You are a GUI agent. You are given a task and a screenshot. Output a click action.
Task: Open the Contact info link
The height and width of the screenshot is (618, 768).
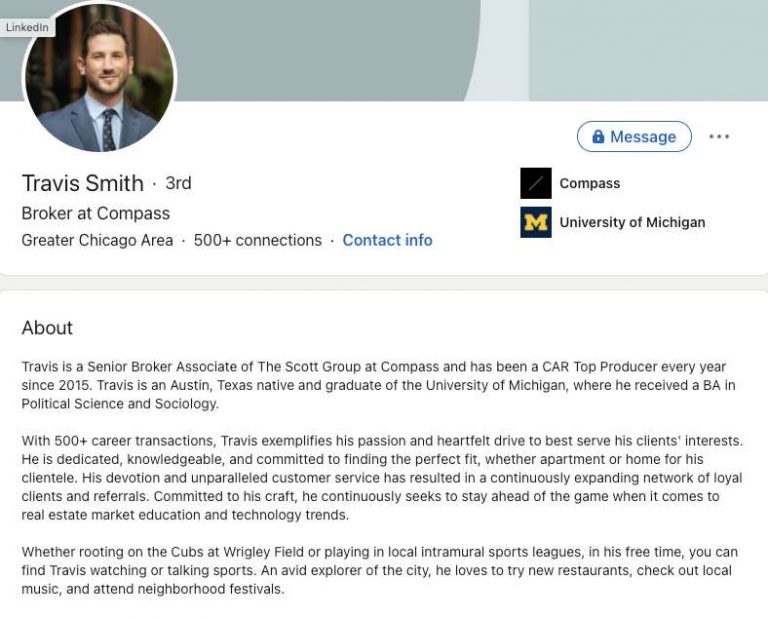pyautogui.click(x=387, y=240)
